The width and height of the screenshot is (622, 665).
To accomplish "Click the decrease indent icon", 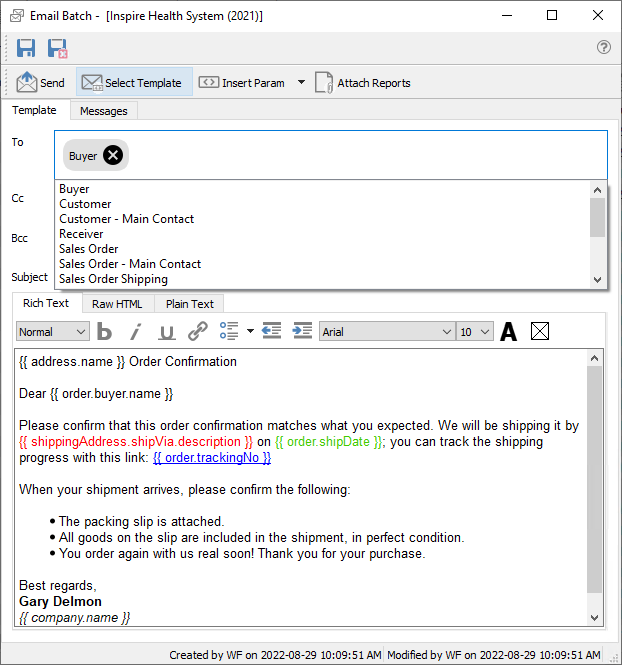I will point(271,331).
